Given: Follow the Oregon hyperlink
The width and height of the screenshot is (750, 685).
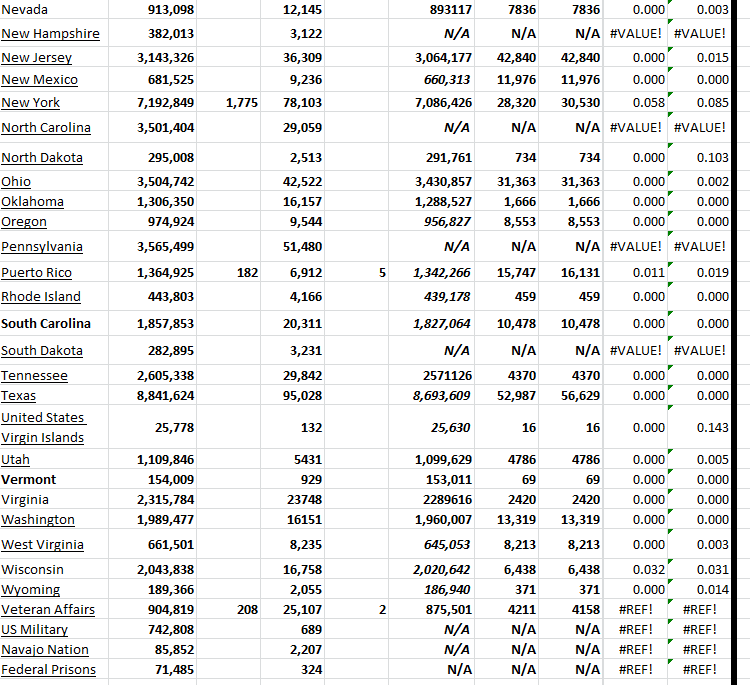Looking at the screenshot, I should pyautogui.click(x=23, y=221).
